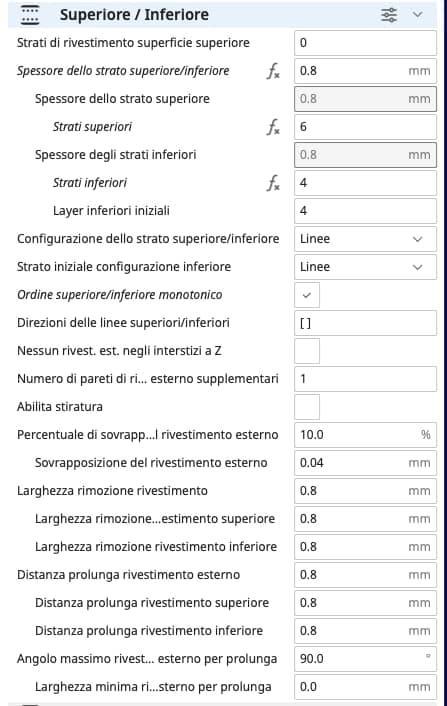Click the Layer inferiori iniziali value field
Screen dimensions: 447x706
point(365,211)
